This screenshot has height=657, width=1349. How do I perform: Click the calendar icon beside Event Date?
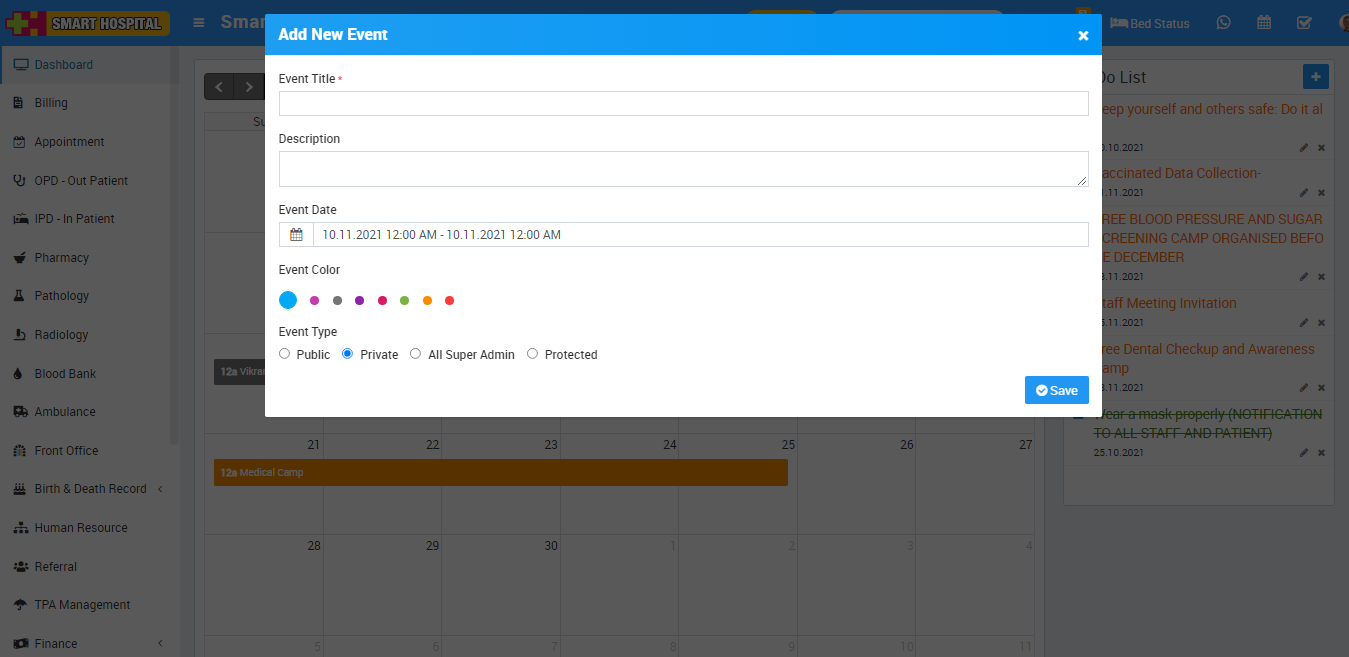296,235
